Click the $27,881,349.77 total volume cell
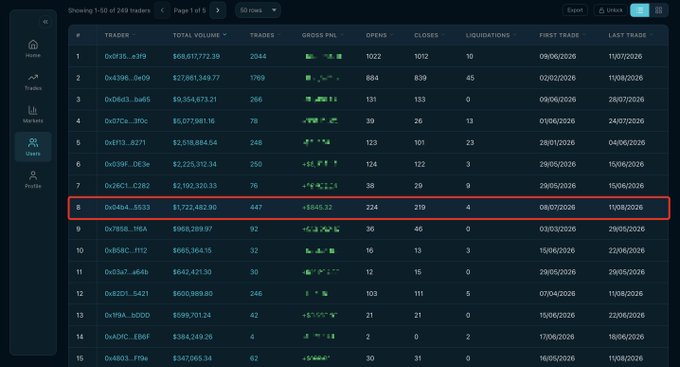The image size is (680, 367). pyautogui.click(x=196, y=78)
